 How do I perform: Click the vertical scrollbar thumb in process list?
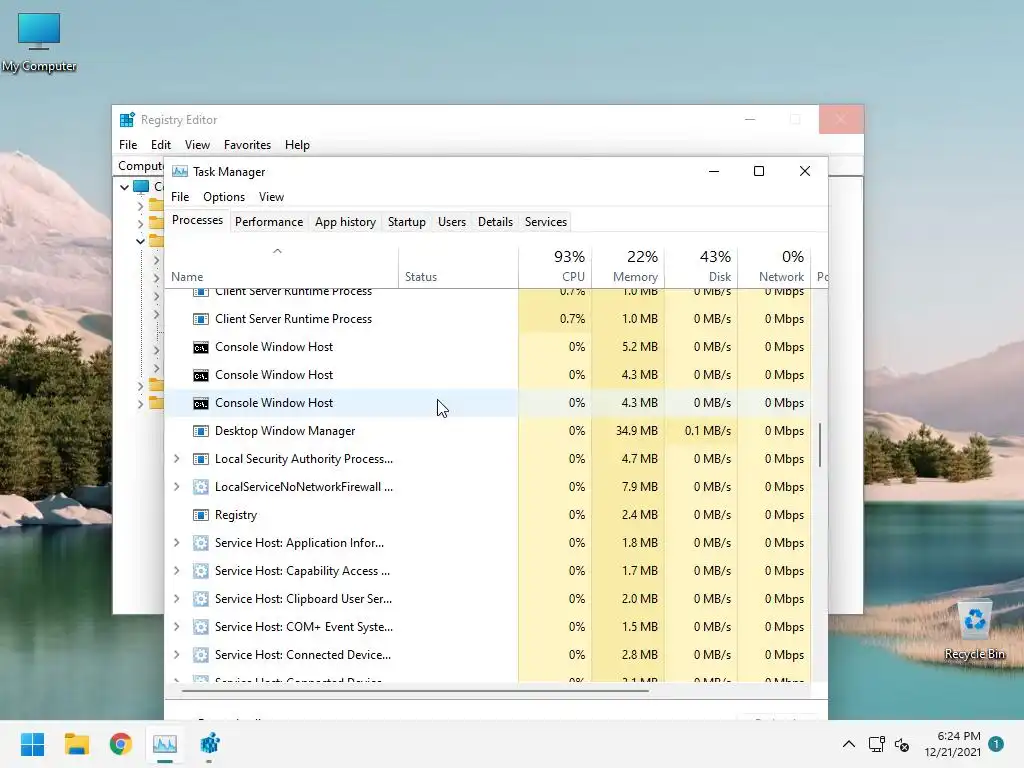[820, 445]
